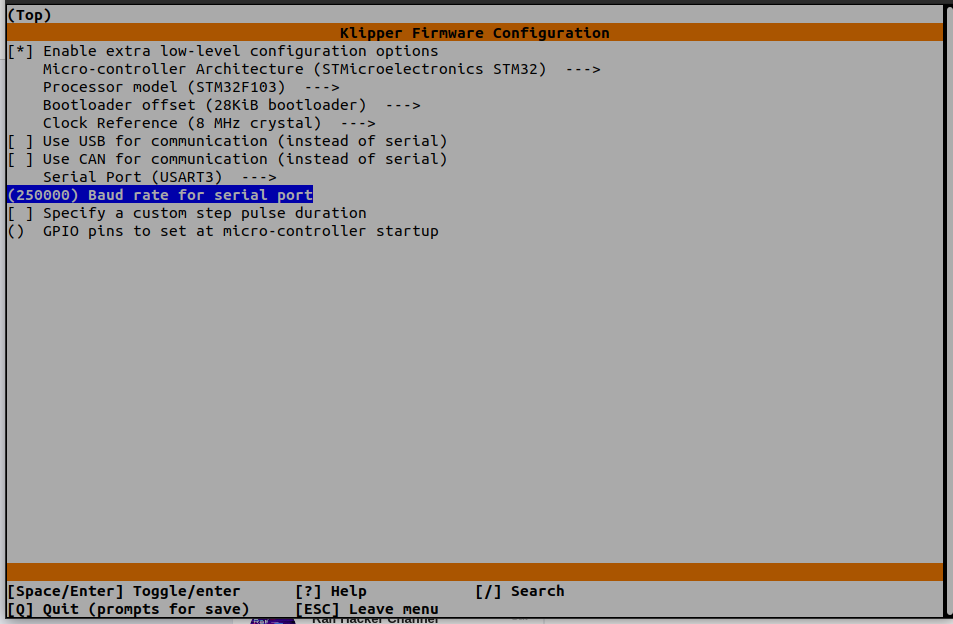Click the [ESC] Leave menu hint
This screenshot has width=953, height=624.
click(367, 609)
